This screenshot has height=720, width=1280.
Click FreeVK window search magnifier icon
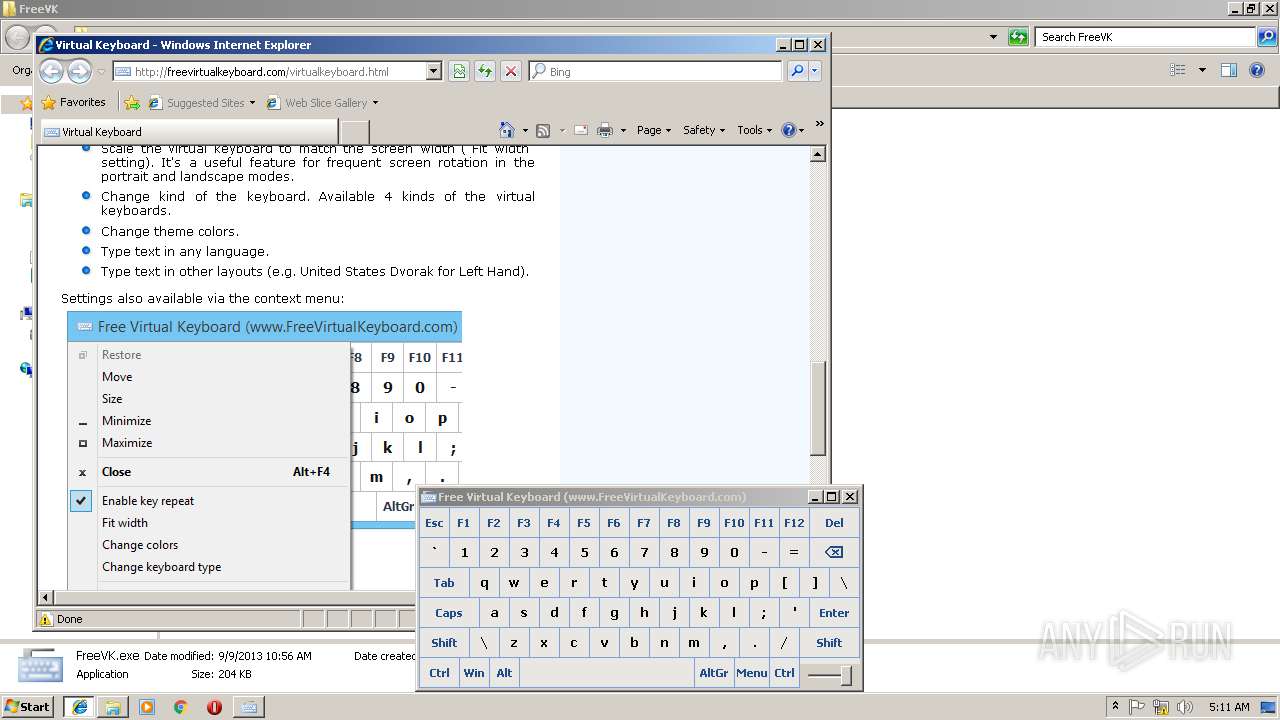tap(1267, 37)
